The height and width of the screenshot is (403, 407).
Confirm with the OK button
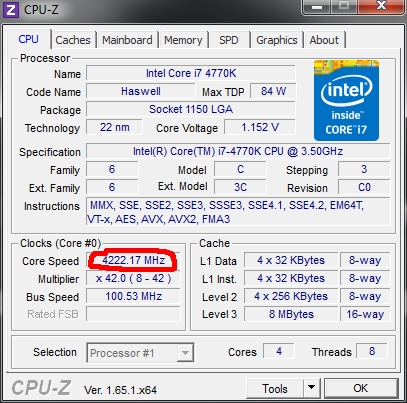pyautogui.click(x=361, y=388)
